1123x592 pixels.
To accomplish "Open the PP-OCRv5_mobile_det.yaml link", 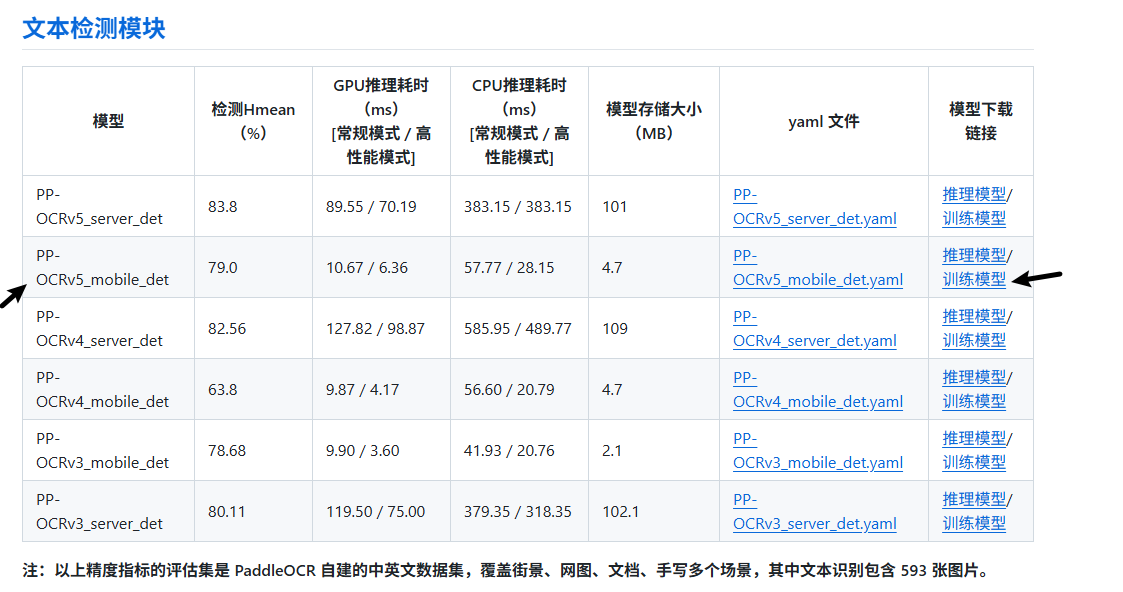I will (x=817, y=280).
